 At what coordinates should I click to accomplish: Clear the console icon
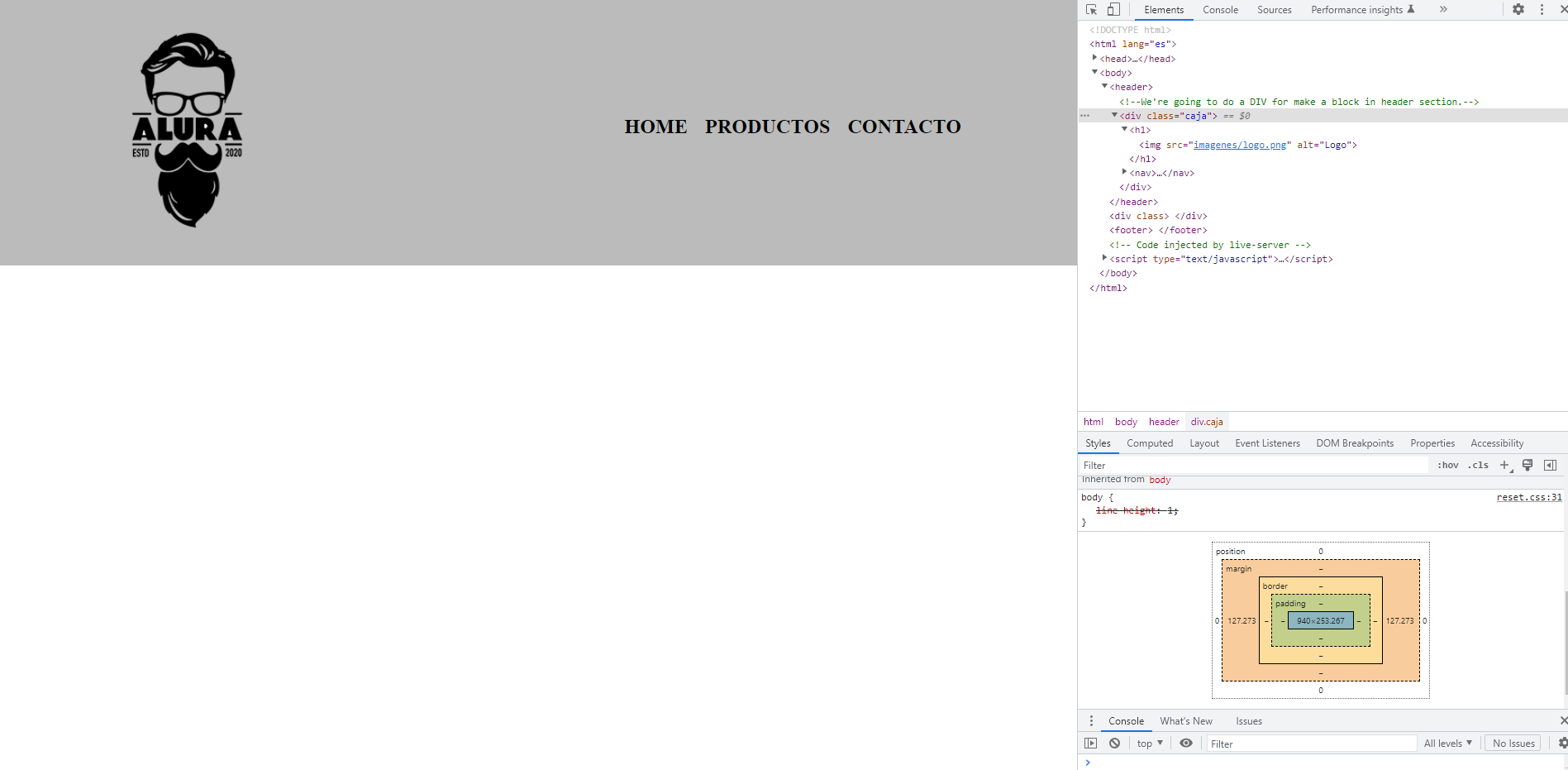[1114, 744]
